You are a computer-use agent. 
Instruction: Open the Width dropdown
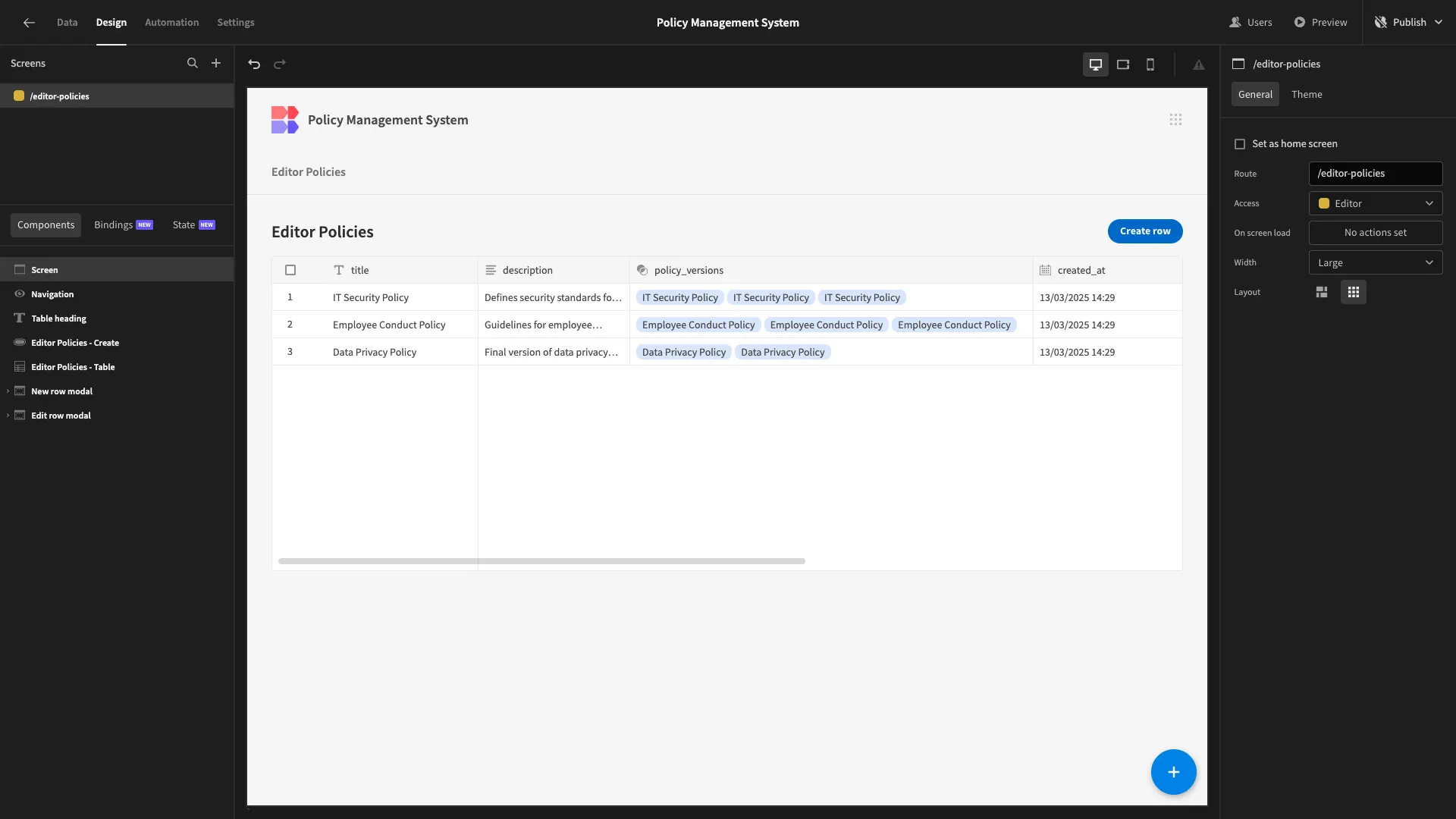[1376, 263]
